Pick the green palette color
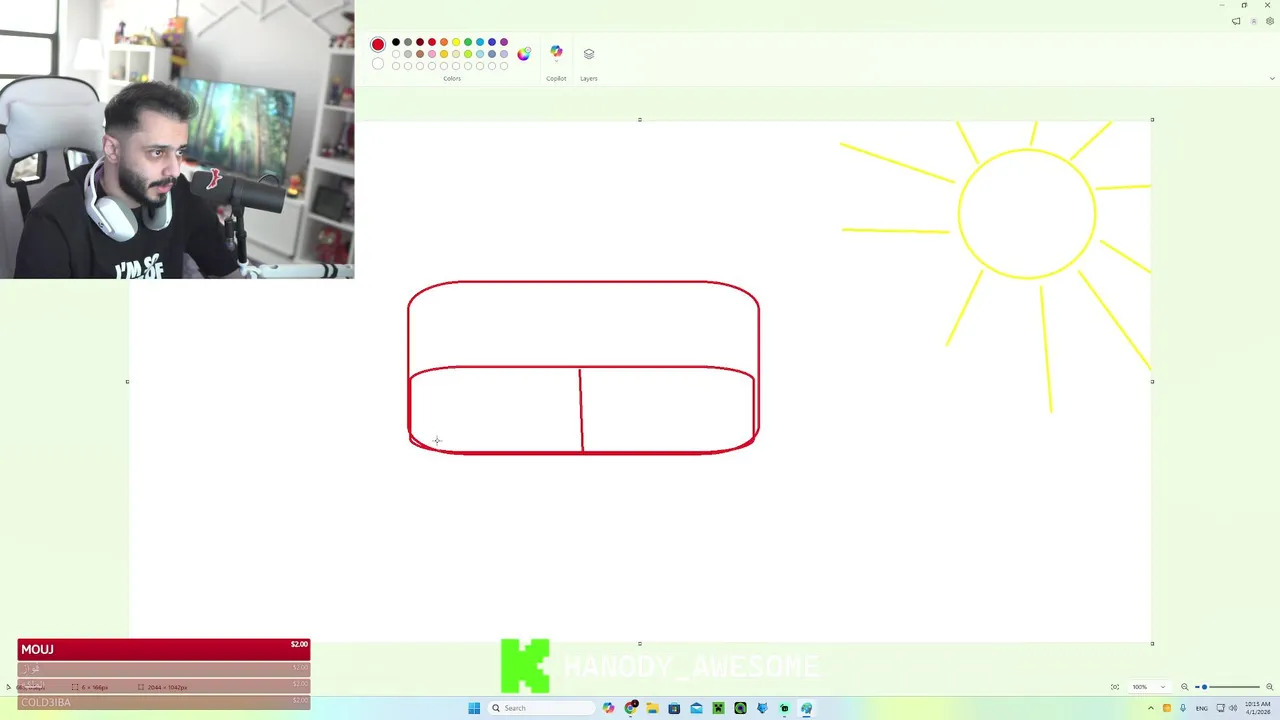Image resolution: width=1280 pixels, height=720 pixels. 468,42
